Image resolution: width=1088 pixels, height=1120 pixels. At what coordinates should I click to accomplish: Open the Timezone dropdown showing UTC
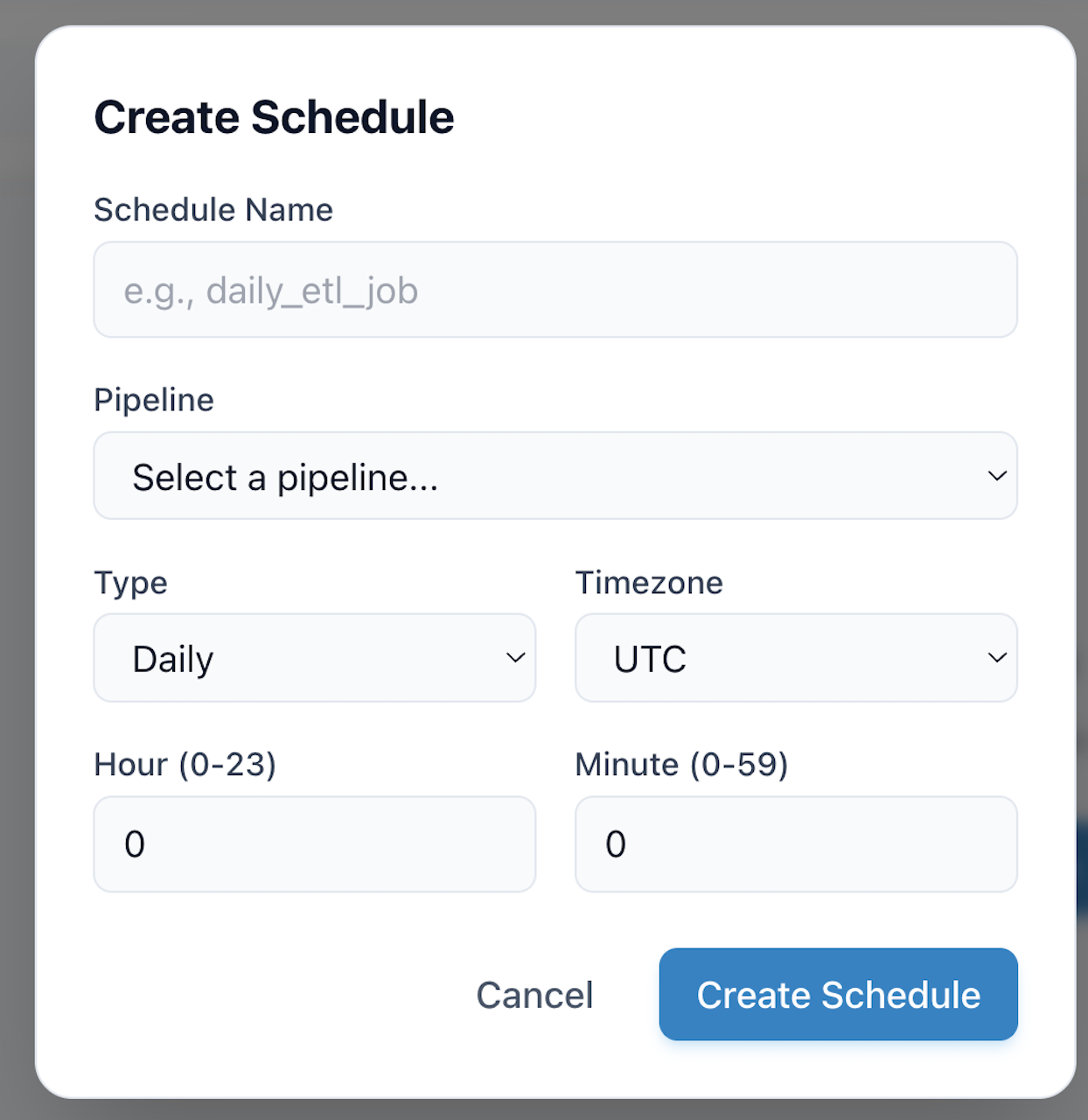point(795,658)
